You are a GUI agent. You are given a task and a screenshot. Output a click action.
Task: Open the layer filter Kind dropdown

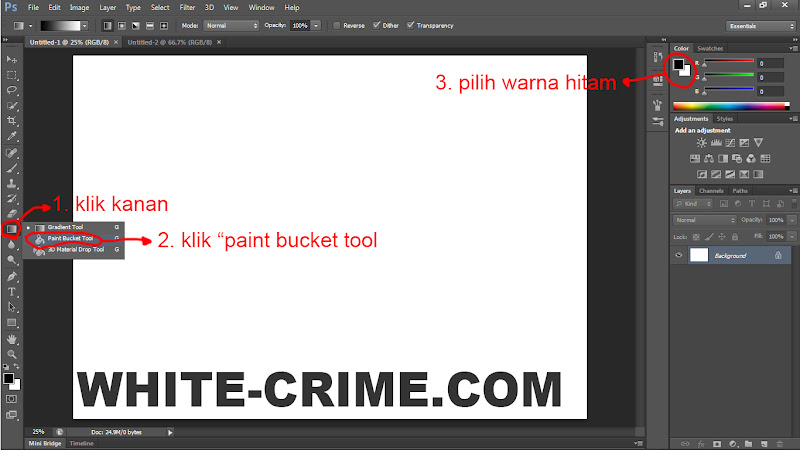[693, 204]
